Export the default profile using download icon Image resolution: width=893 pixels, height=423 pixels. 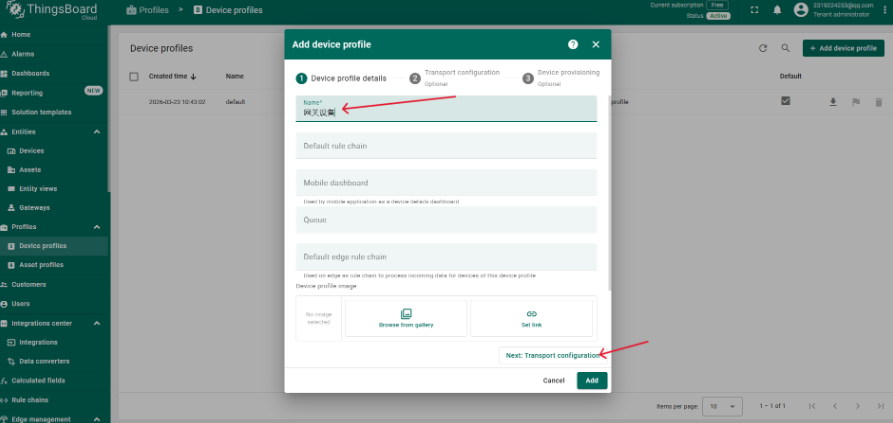pos(832,101)
